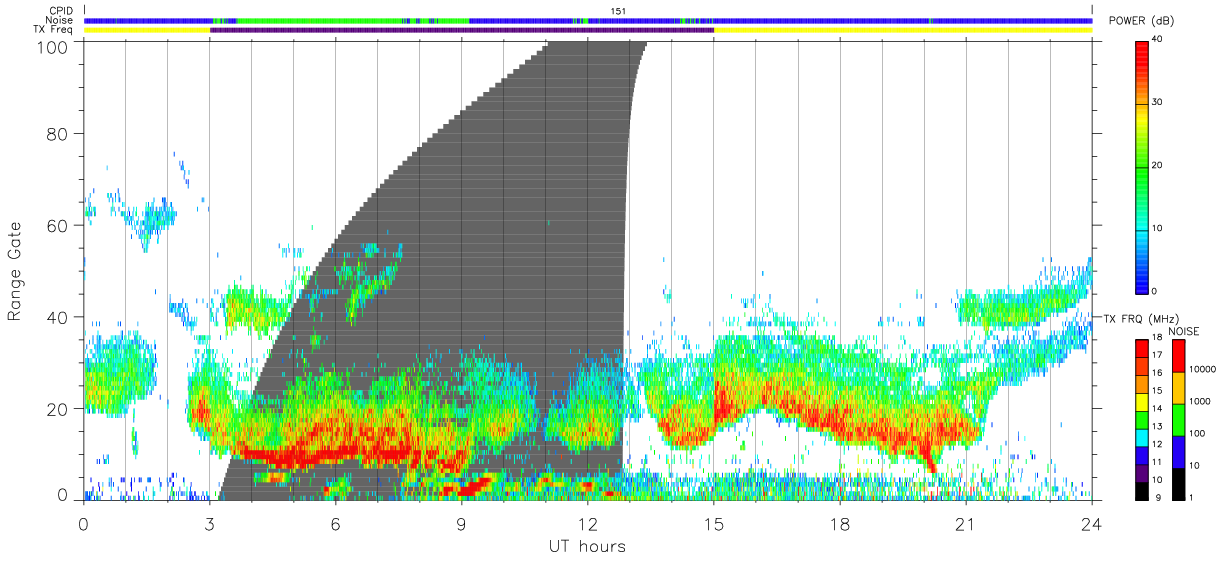The height and width of the screenshot is (567, 1228).
Task: Click the '30' label on the POWER colorbar
Action: pos(1158,103)
